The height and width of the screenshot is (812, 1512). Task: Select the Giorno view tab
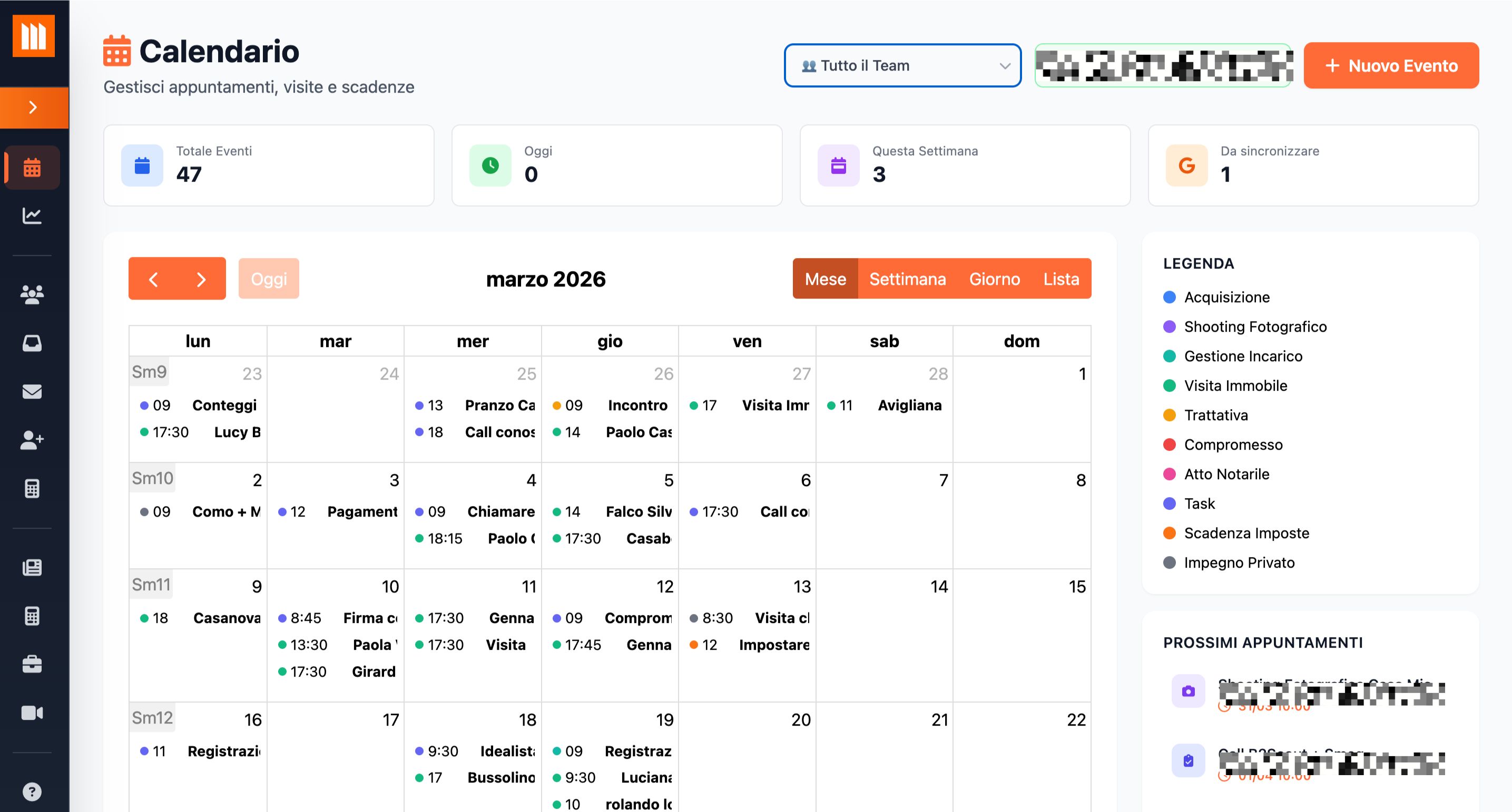tap(994, 279)
